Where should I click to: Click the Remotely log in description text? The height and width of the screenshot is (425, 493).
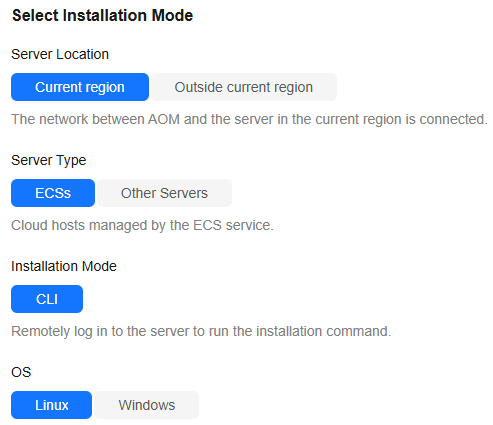(201, 331)
